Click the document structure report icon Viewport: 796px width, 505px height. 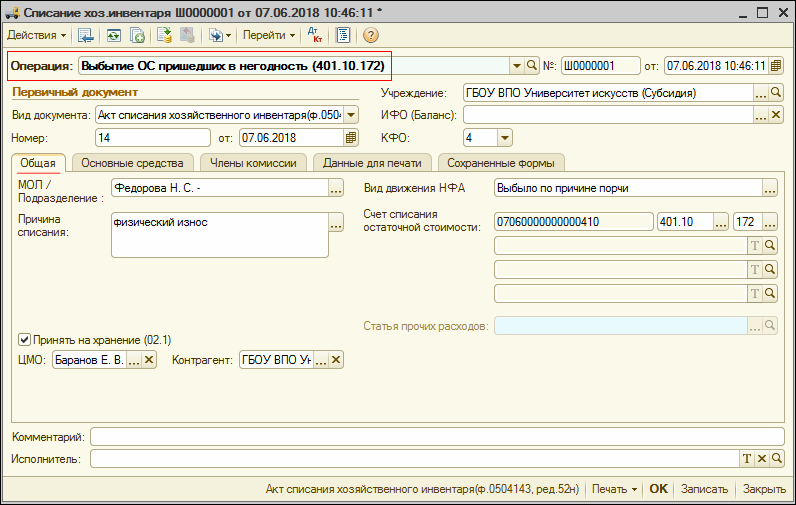click(343, 35)
